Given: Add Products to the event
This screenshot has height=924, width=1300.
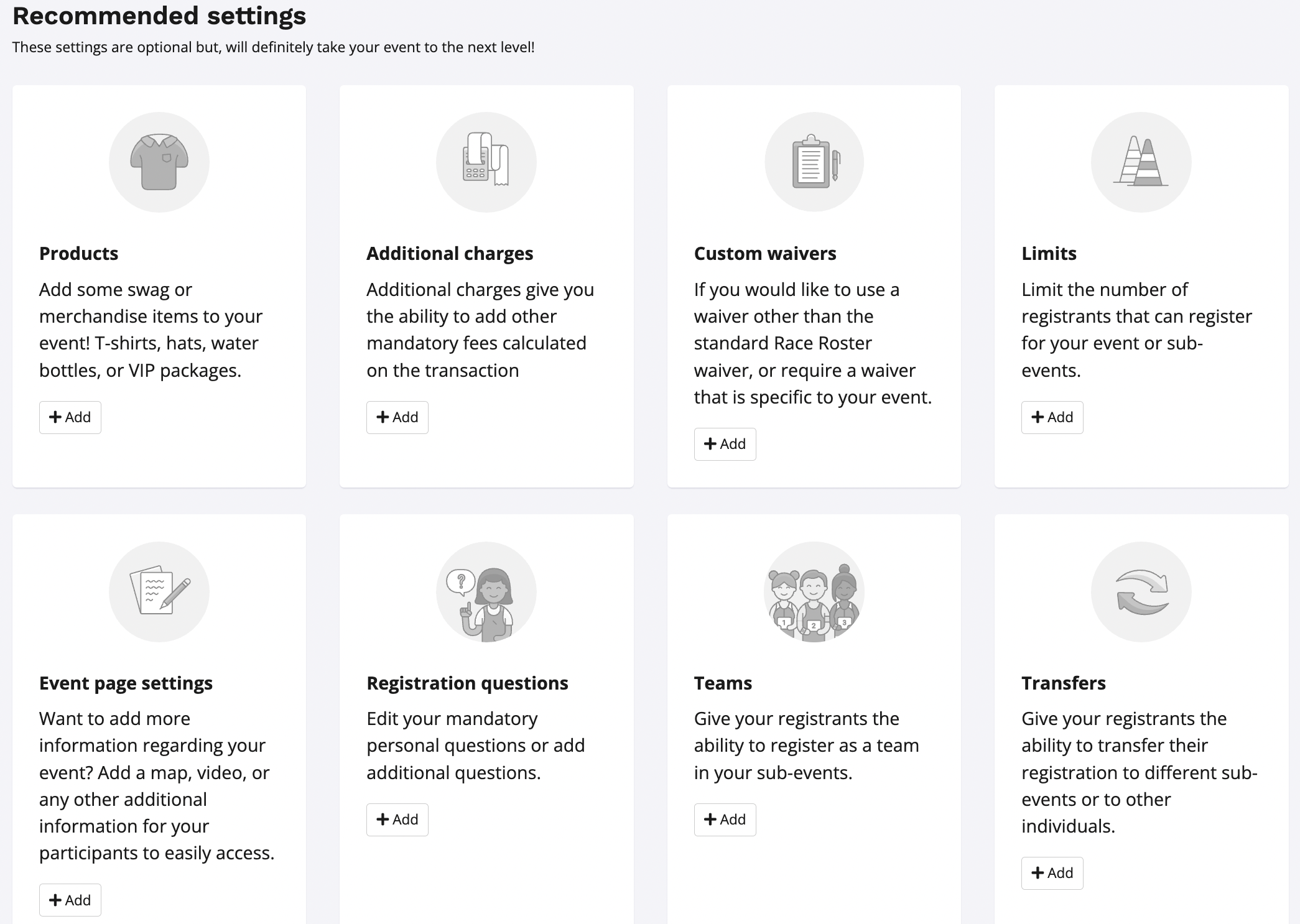Looking at the screenshot, I should [70, 417].
